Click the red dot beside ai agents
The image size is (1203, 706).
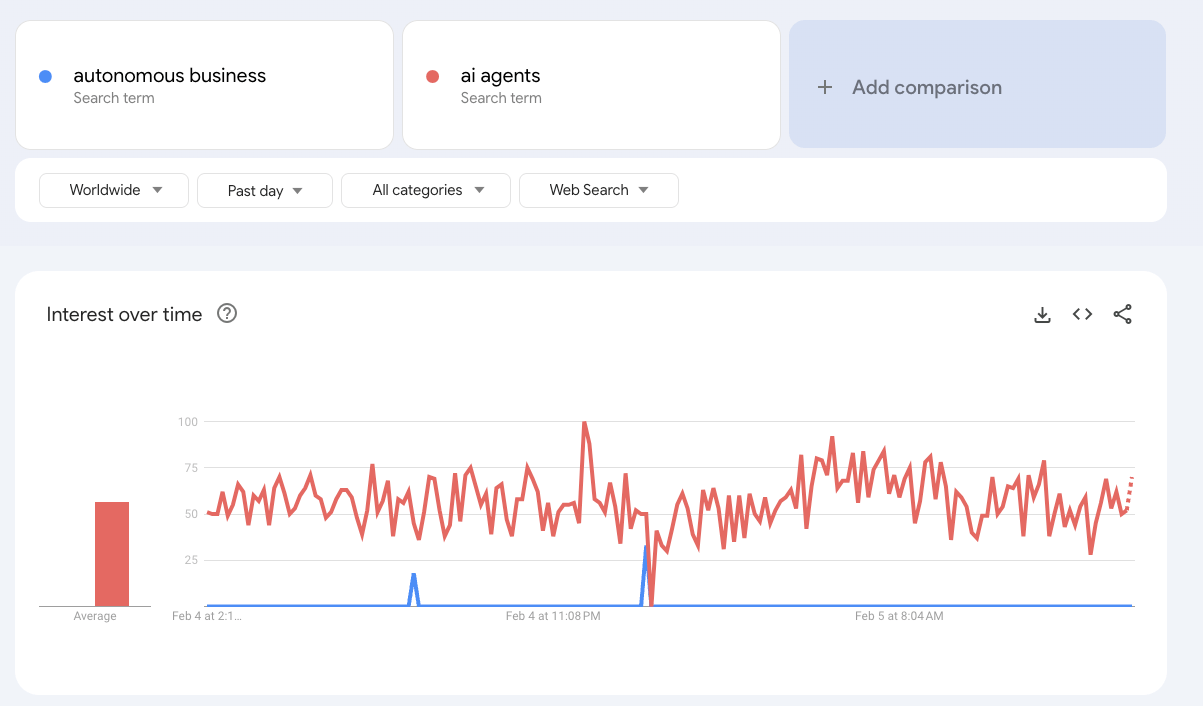(x=432, y=76)
